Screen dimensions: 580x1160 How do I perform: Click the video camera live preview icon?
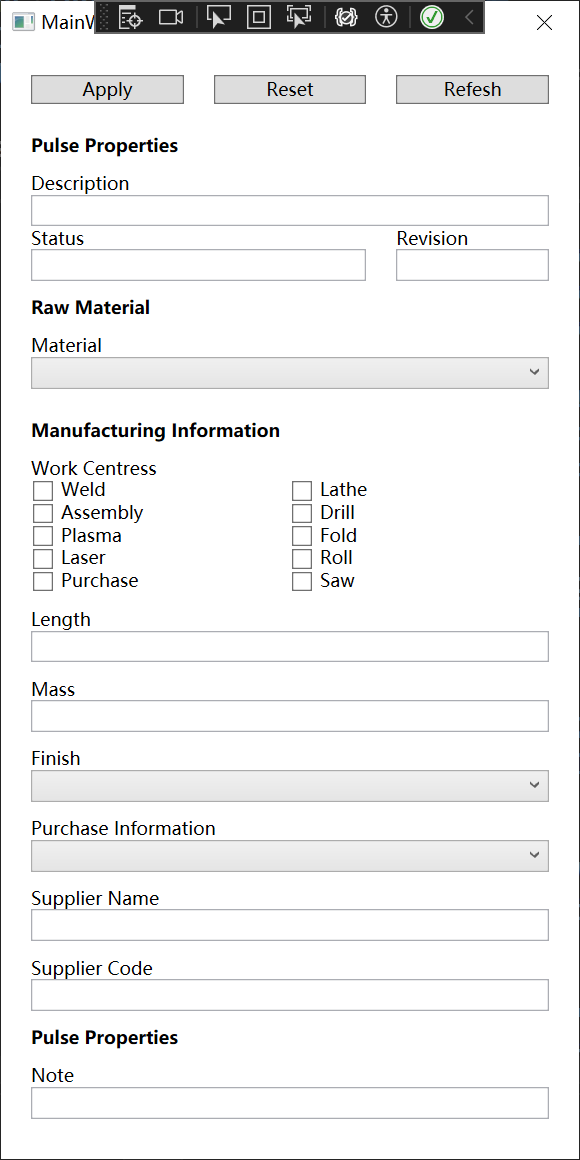click(x=171, y=17)
